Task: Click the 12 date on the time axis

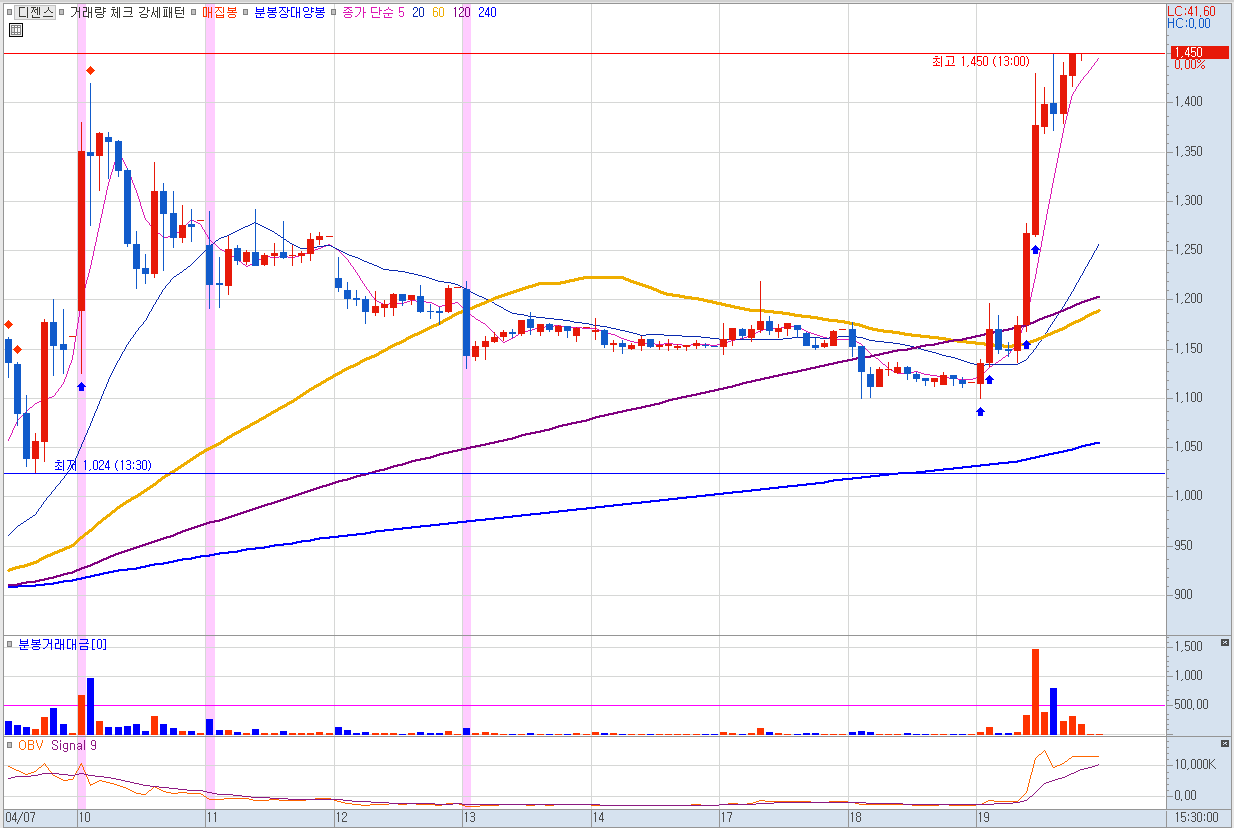Action: coord(342,817)
